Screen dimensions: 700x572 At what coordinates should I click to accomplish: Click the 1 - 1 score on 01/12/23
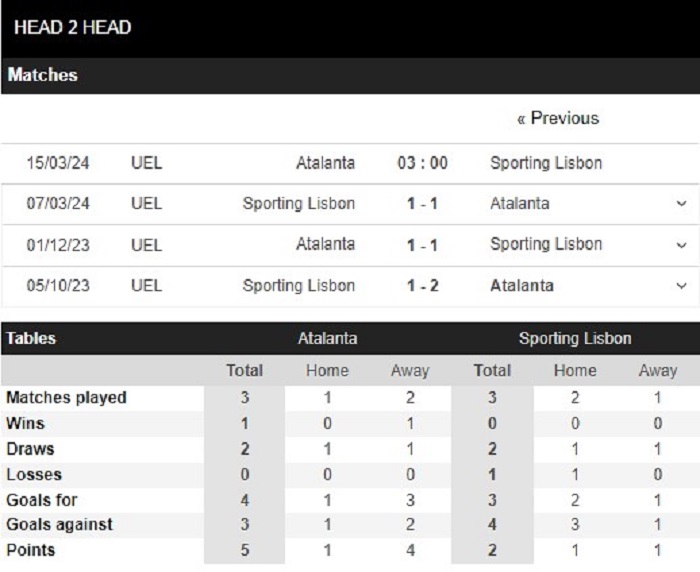pos(422,245)
